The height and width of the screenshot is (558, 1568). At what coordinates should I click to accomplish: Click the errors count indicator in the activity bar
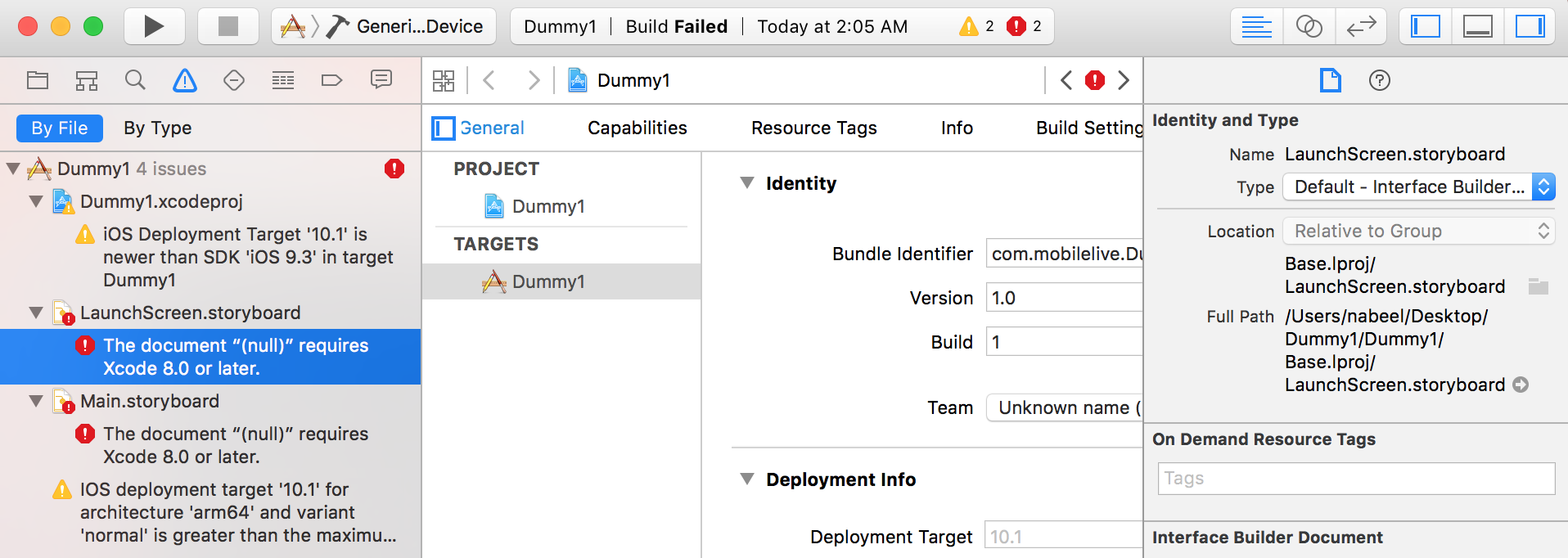[x=1025, y=26]
